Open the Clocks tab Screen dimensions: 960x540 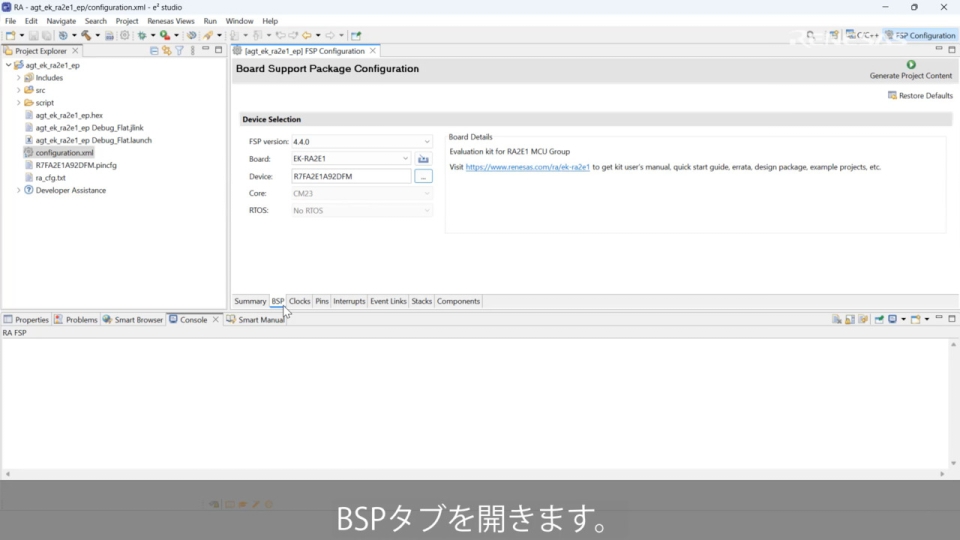(x=299, y=301)
